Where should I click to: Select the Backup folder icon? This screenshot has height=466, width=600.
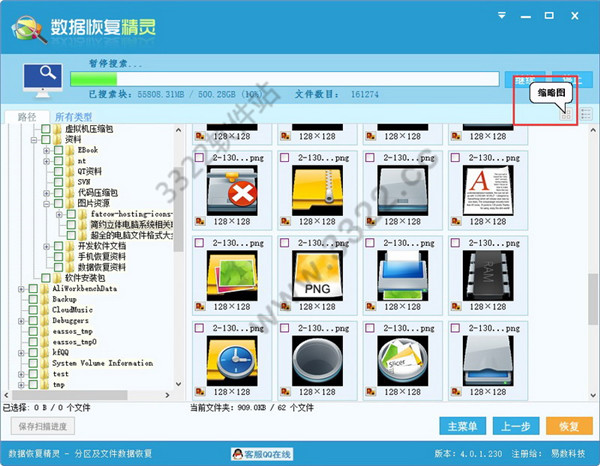click(45, 299)
